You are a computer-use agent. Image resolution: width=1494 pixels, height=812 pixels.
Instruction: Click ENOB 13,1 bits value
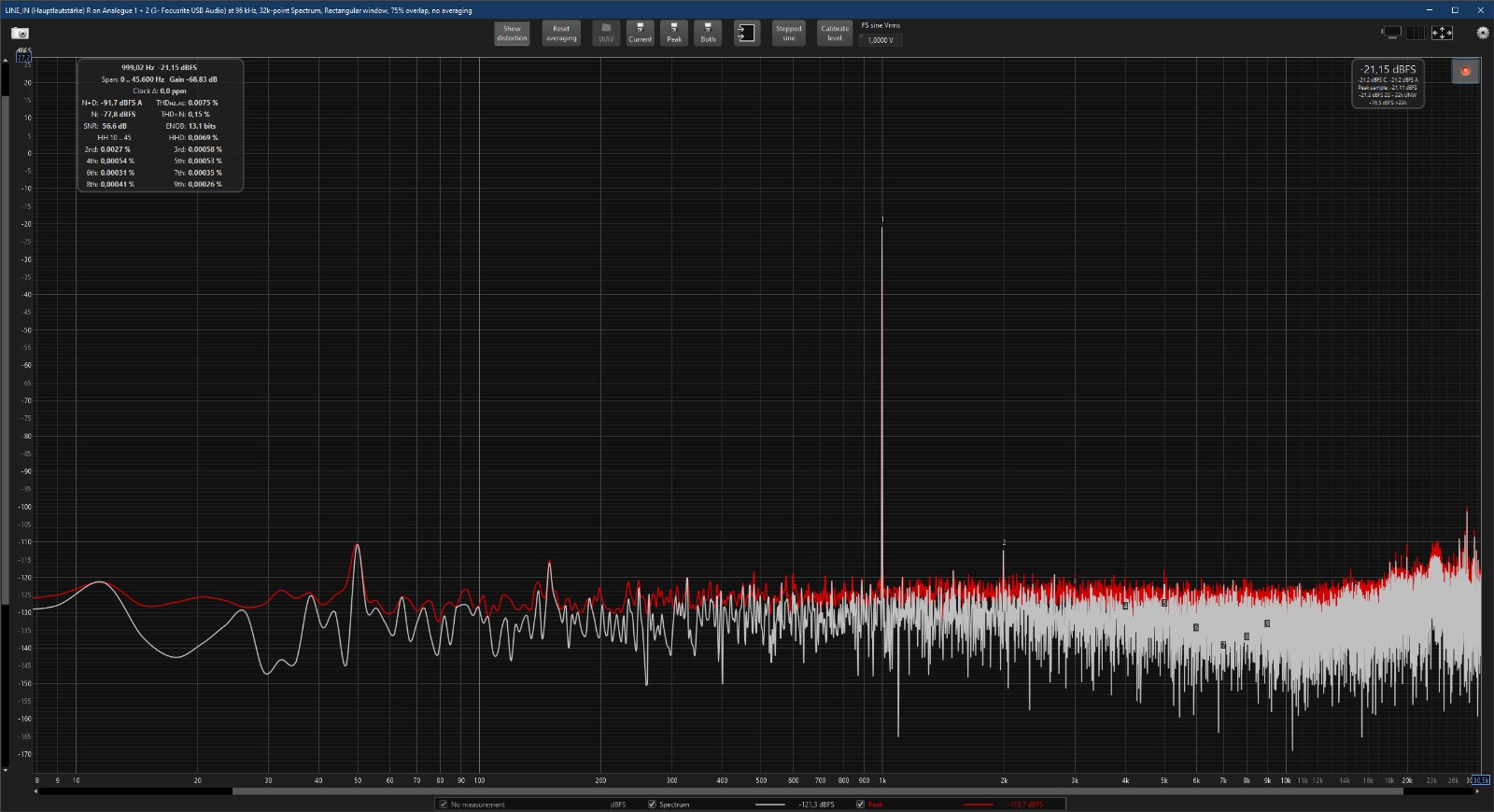coord(202,126)
